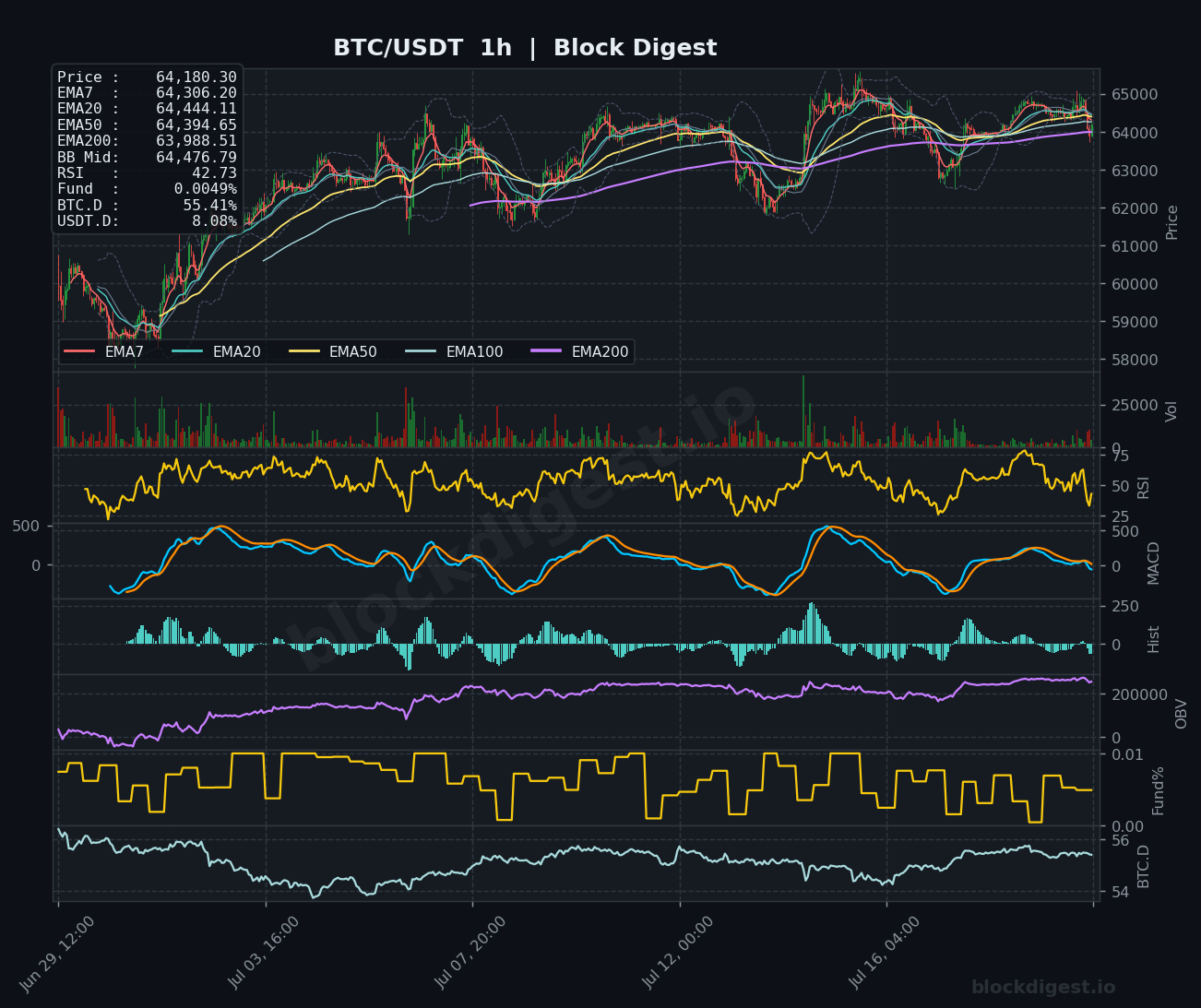Click the 61000 price tick
The width and height of the screenshot is (1201, 1008).
click(1135, 246)
